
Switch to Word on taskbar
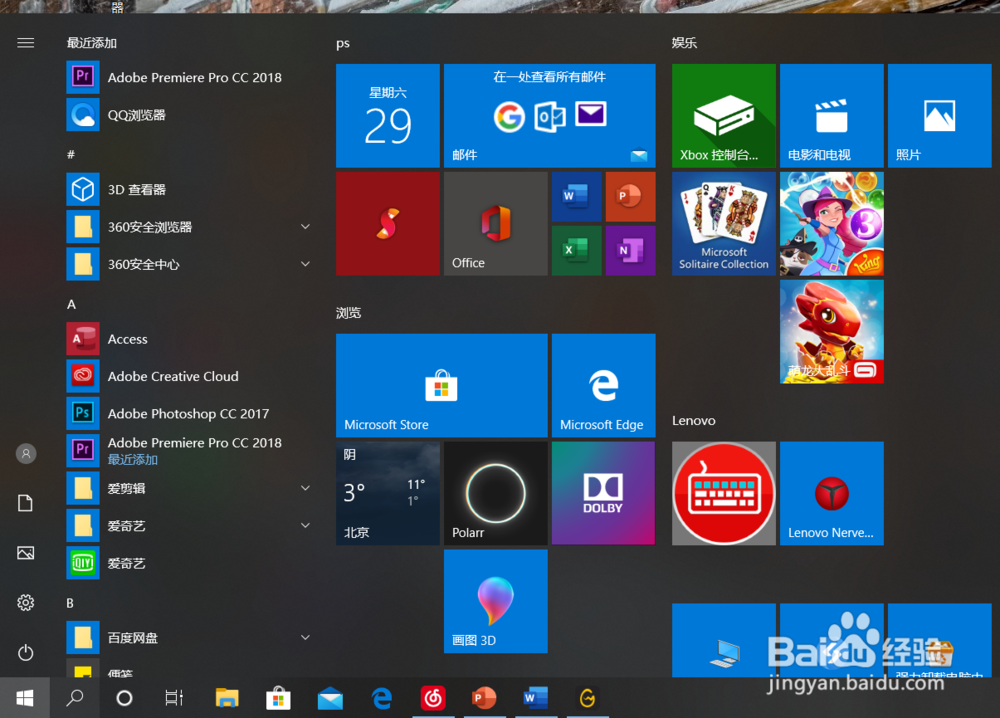536,698
